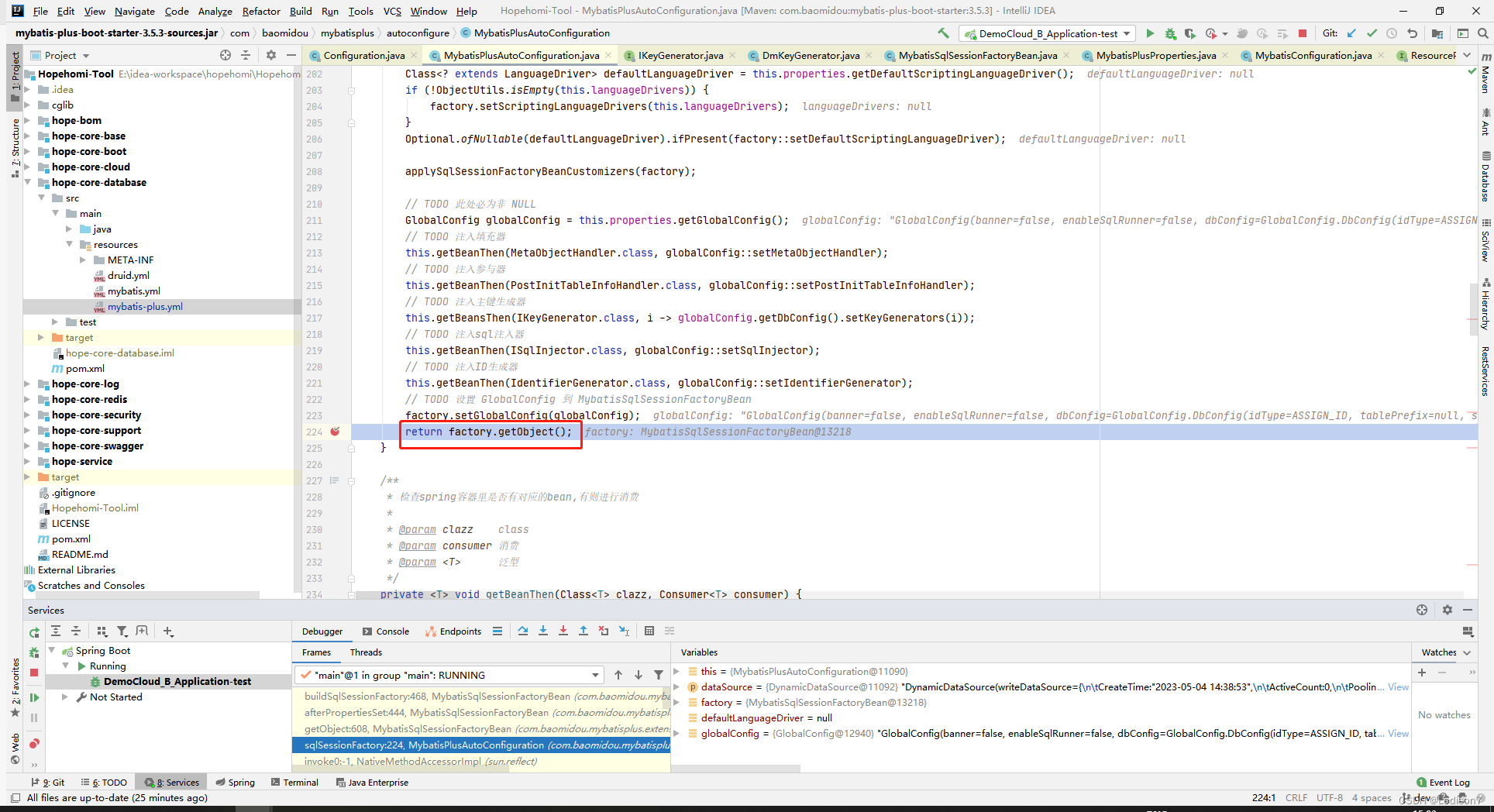
Task: Toggle the Hierarchy tool window button
Action: 1485,304
